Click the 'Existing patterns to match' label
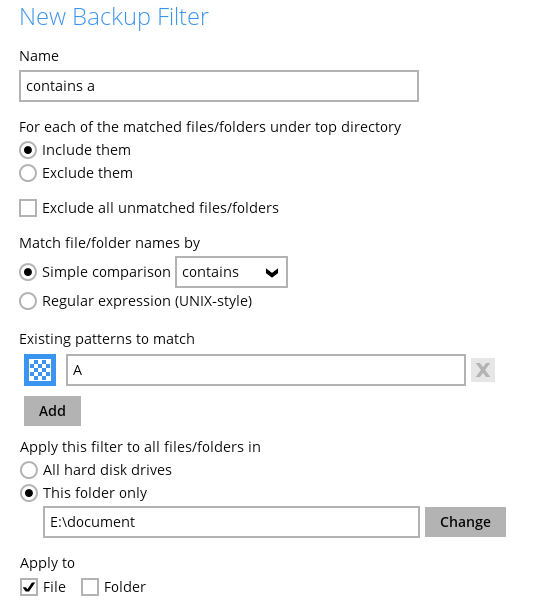 coord(107,339)
